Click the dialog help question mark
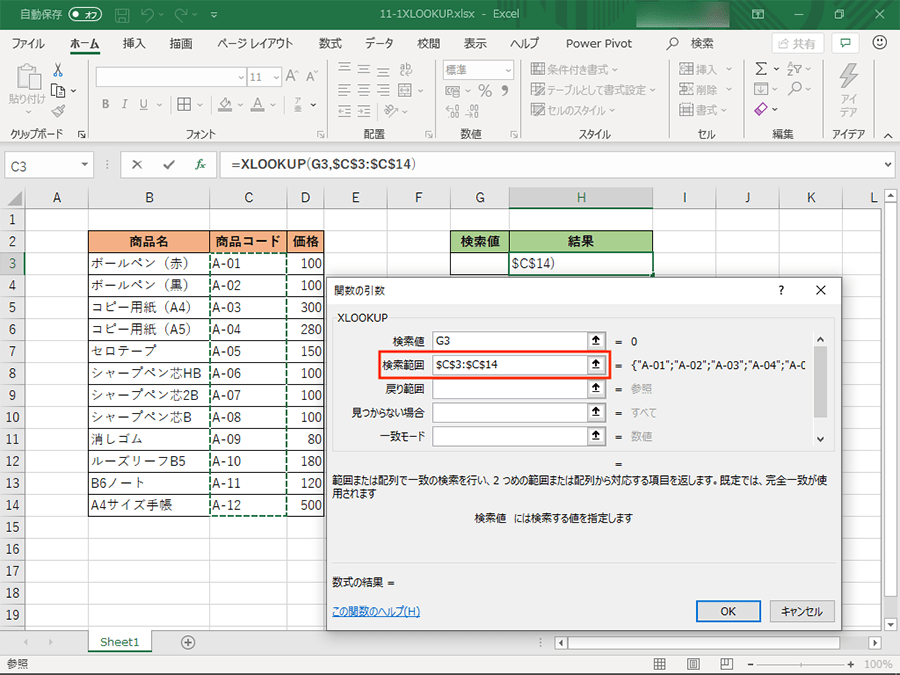The image size is (900, 675). [780, 290]
